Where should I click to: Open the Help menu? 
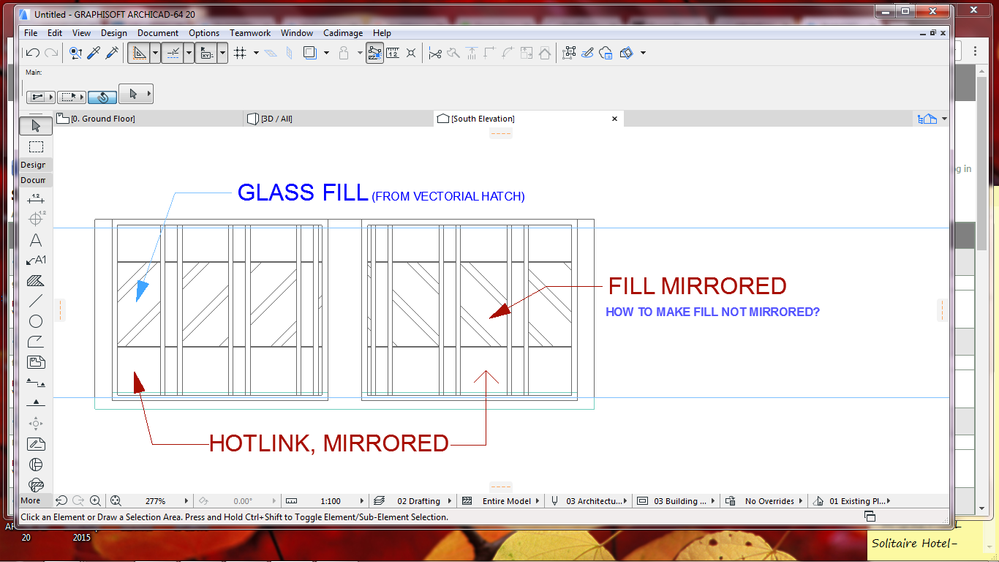click(382, 33)
